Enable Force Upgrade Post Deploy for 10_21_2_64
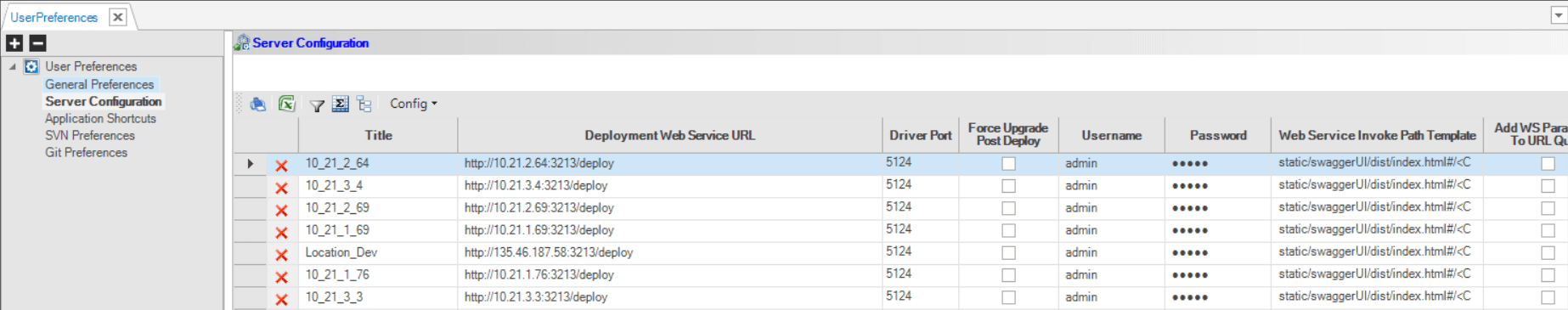Viewport: 1568px width, 310px height. point(1008,164)
